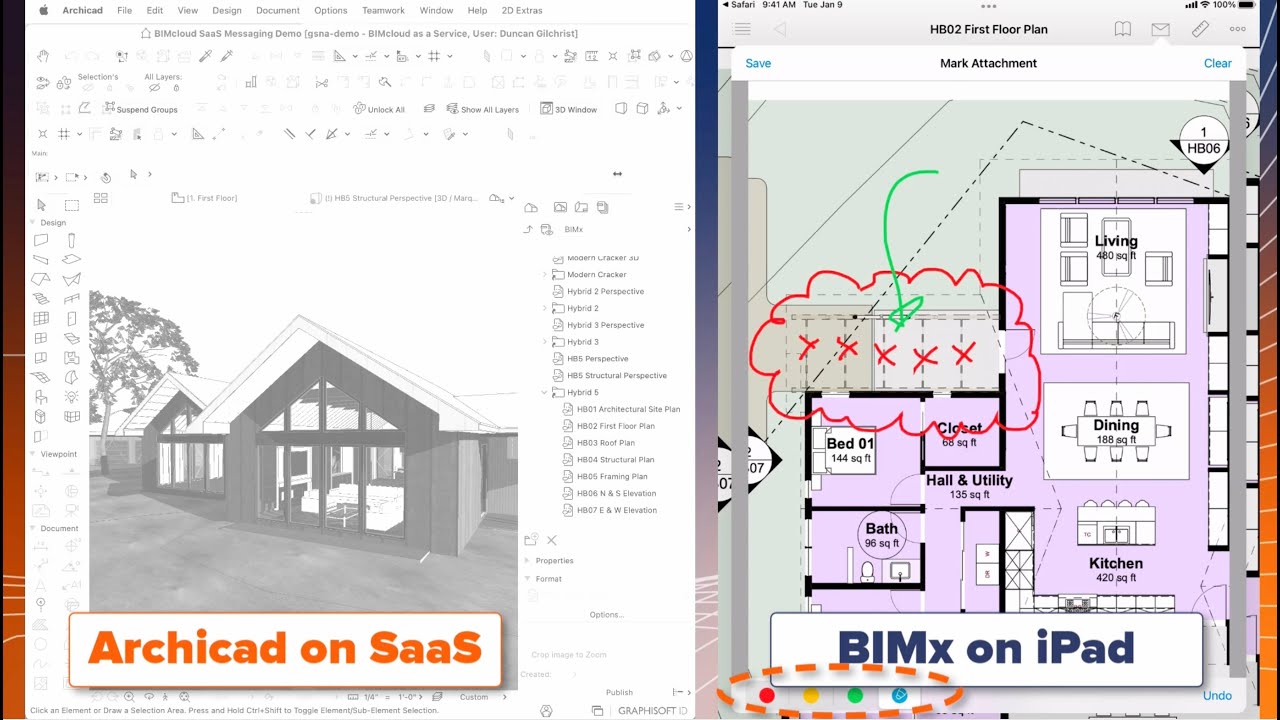Toggle Suspend Groups
This screenshot has width=1280, height=720.
139,109
